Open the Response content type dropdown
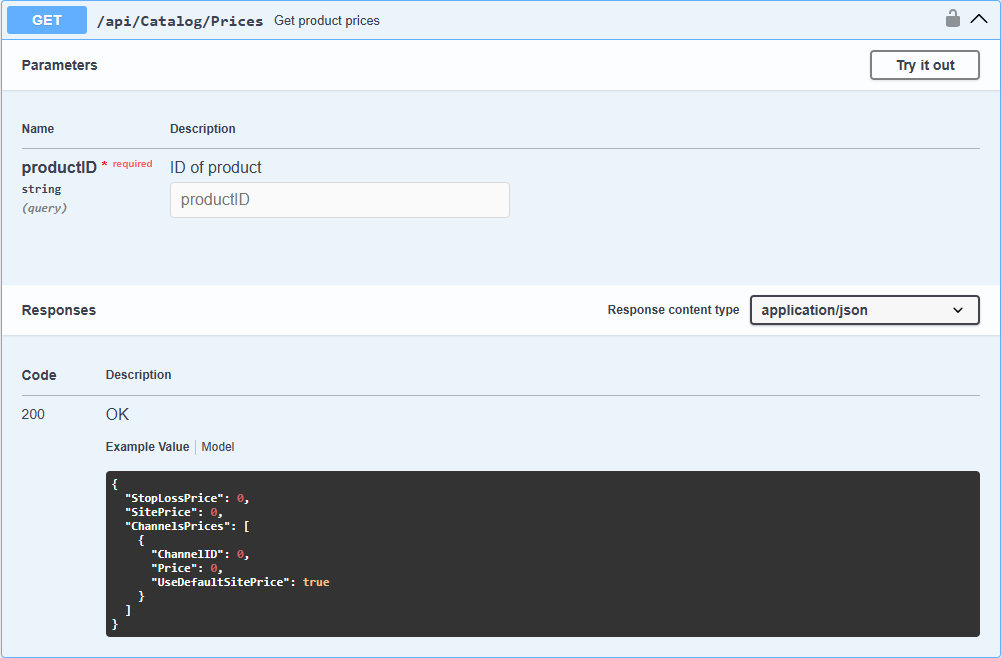The image size is (1001, 658). tap(864, 310)
